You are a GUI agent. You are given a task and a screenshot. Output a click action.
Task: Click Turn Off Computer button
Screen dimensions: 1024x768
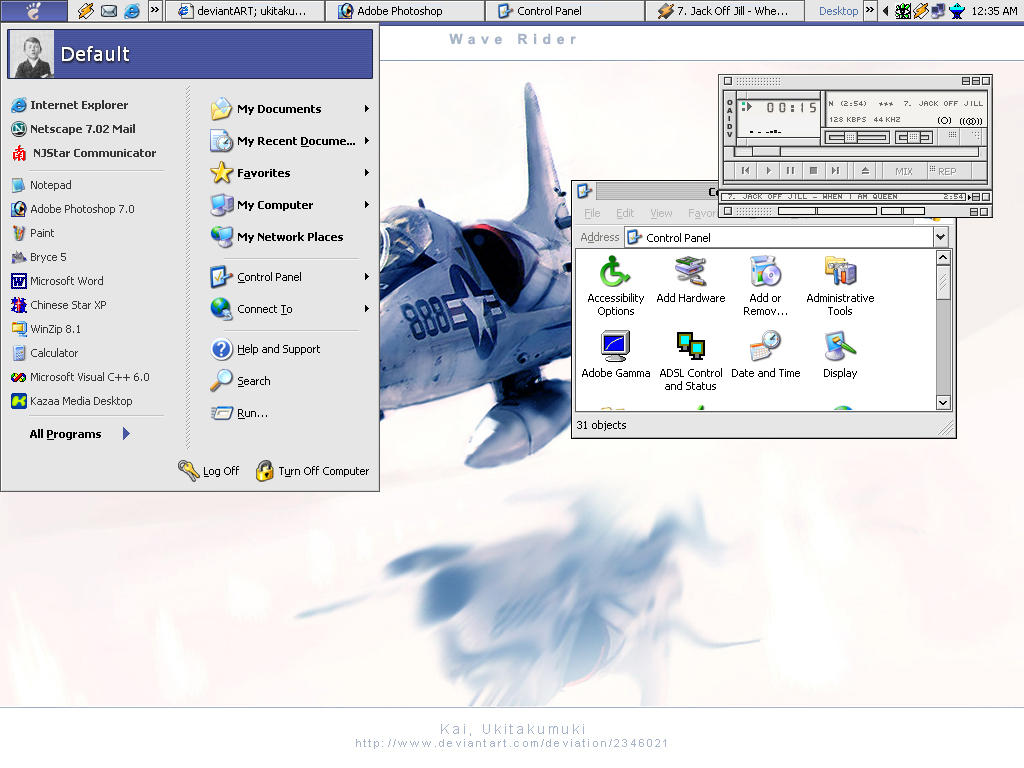tap(313, 471)
